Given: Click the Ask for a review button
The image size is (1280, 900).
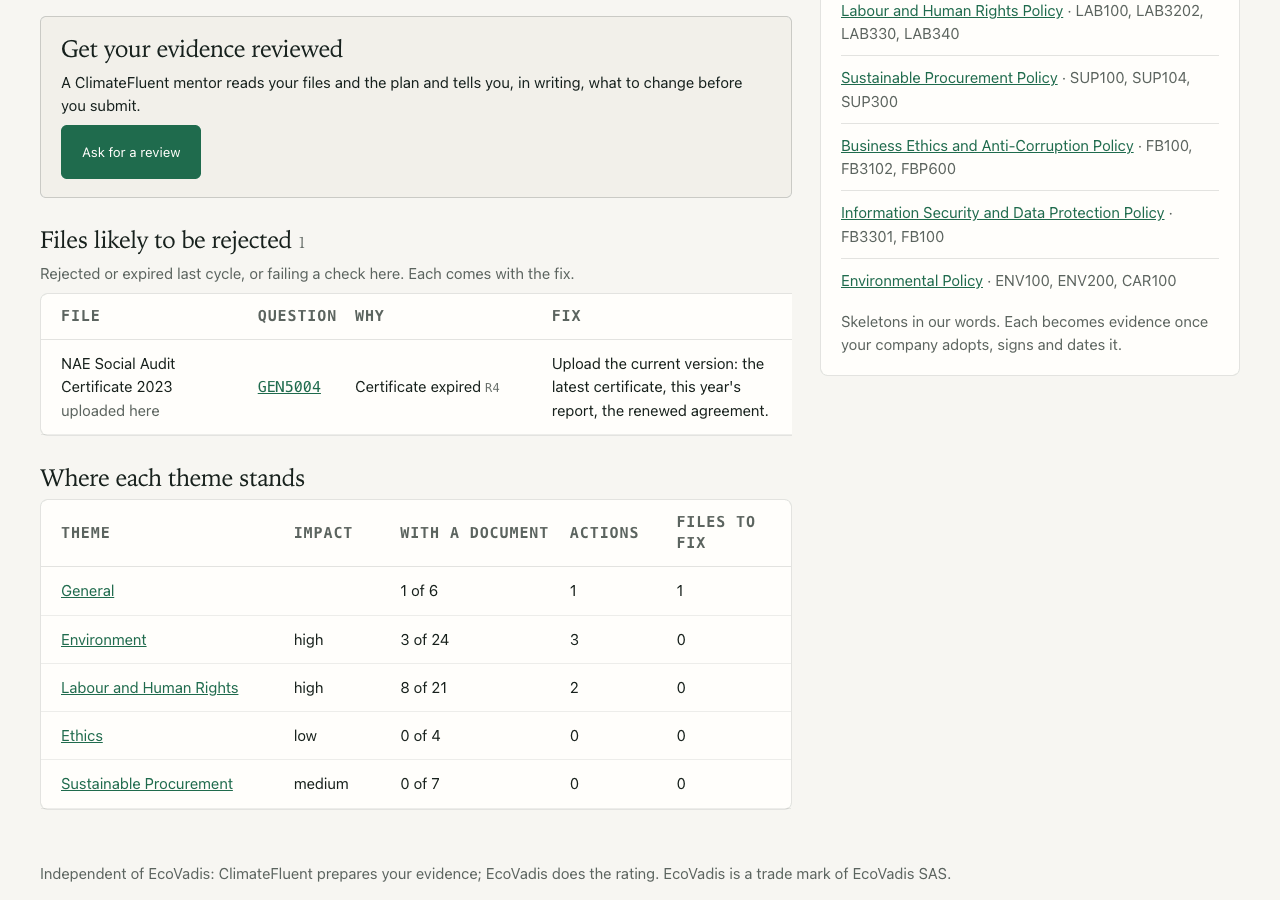Looking at the screenshot, I should click(x=131, y=152).
